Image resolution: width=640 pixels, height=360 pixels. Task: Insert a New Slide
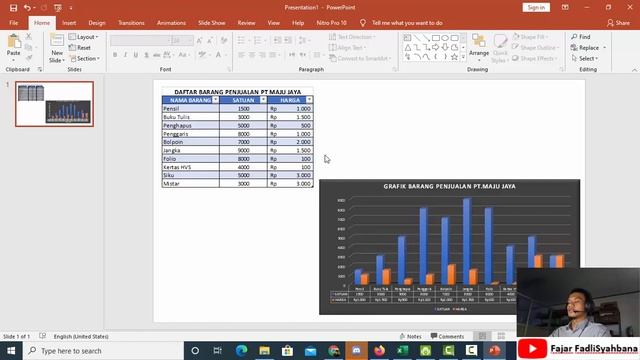tap(57, 48)
